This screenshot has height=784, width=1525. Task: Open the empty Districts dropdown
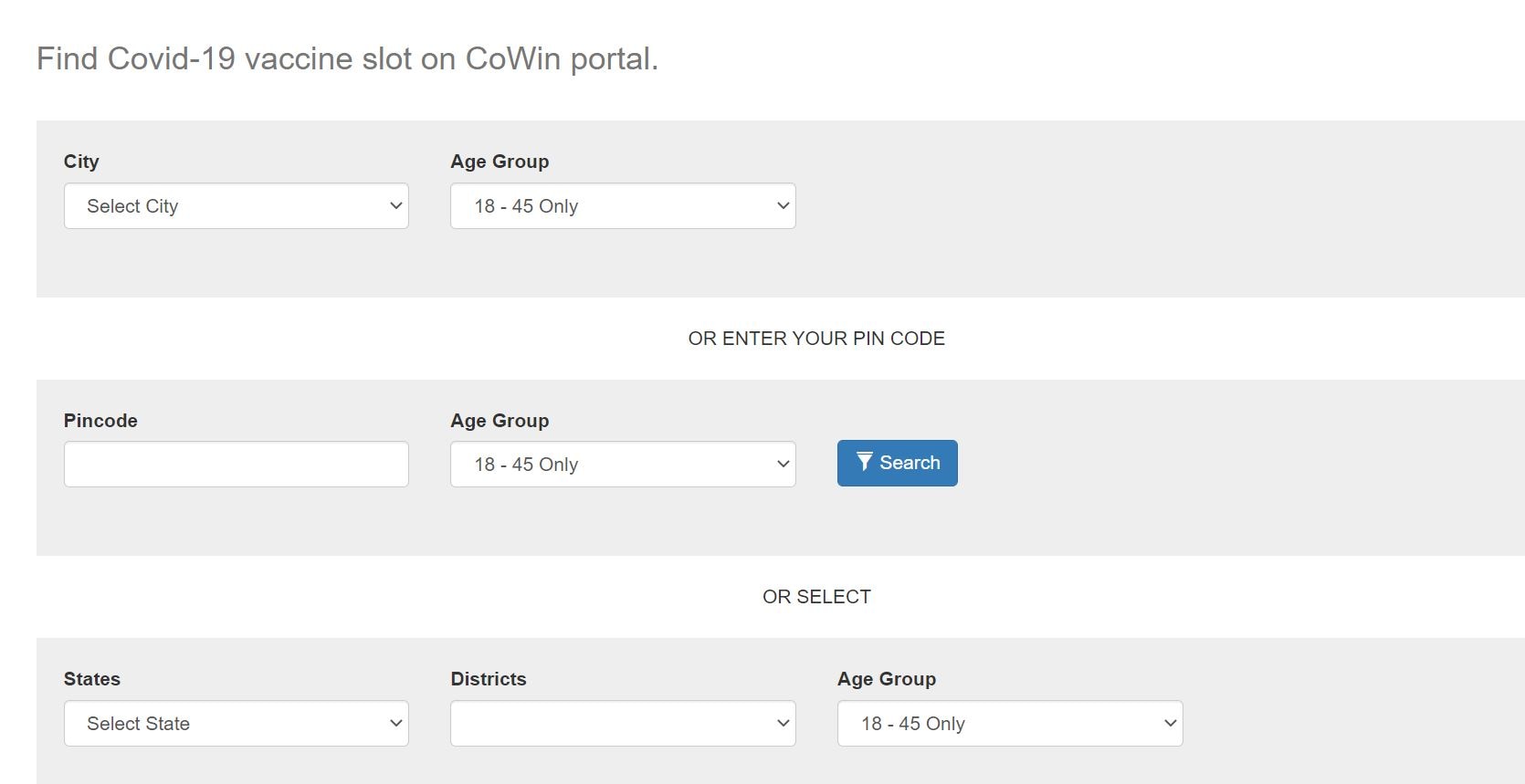[x=623, y=724]
